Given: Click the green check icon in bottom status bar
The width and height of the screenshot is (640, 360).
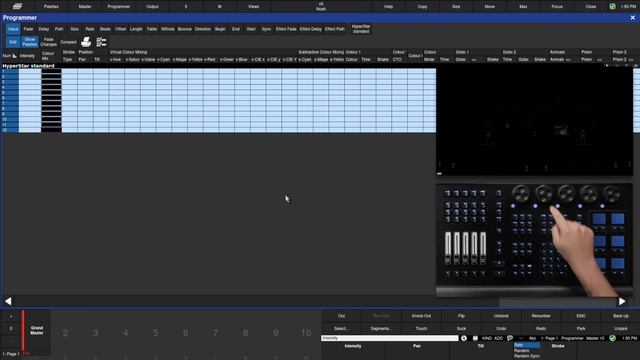Looking at the screenshot, I should pyautogui.click(x=612, y=338).
